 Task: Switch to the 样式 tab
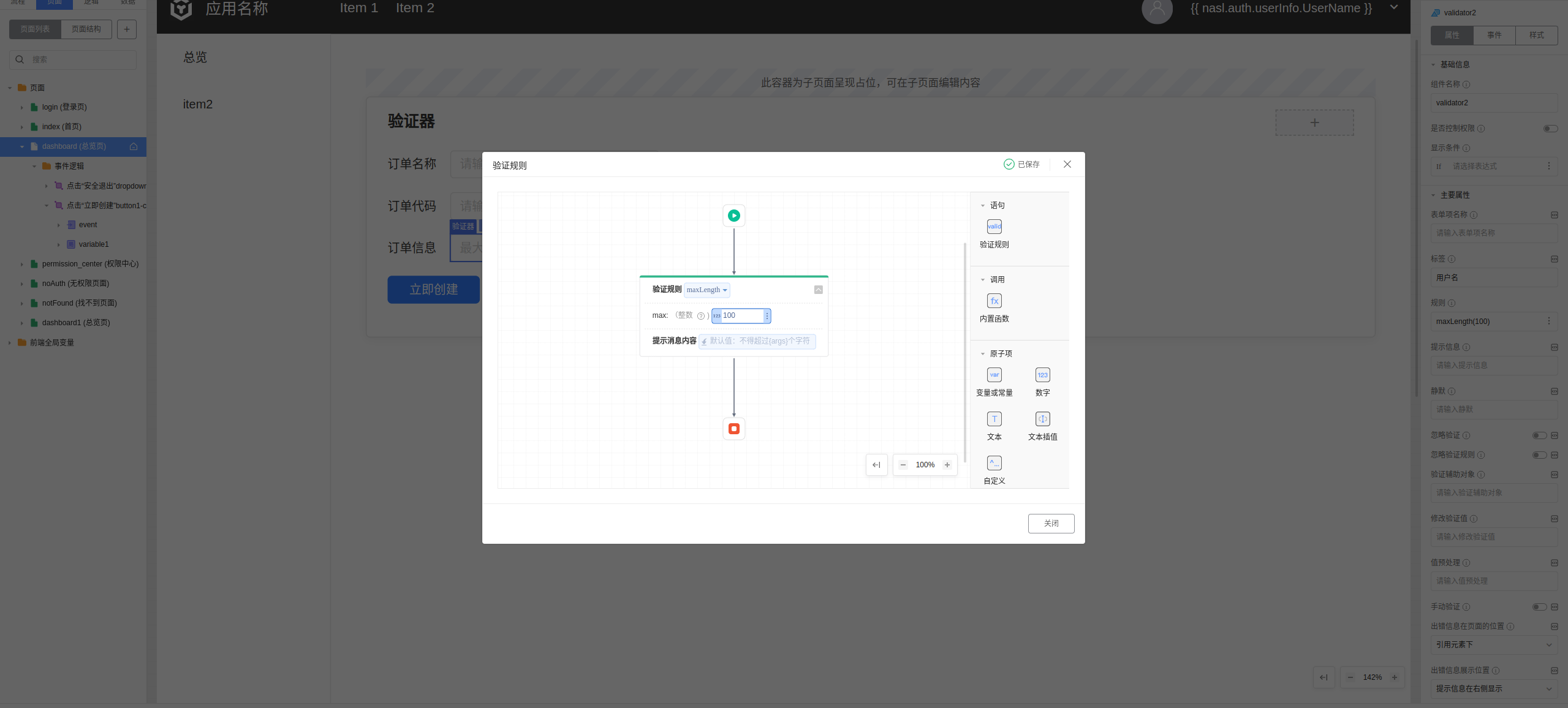(1536, 36)
